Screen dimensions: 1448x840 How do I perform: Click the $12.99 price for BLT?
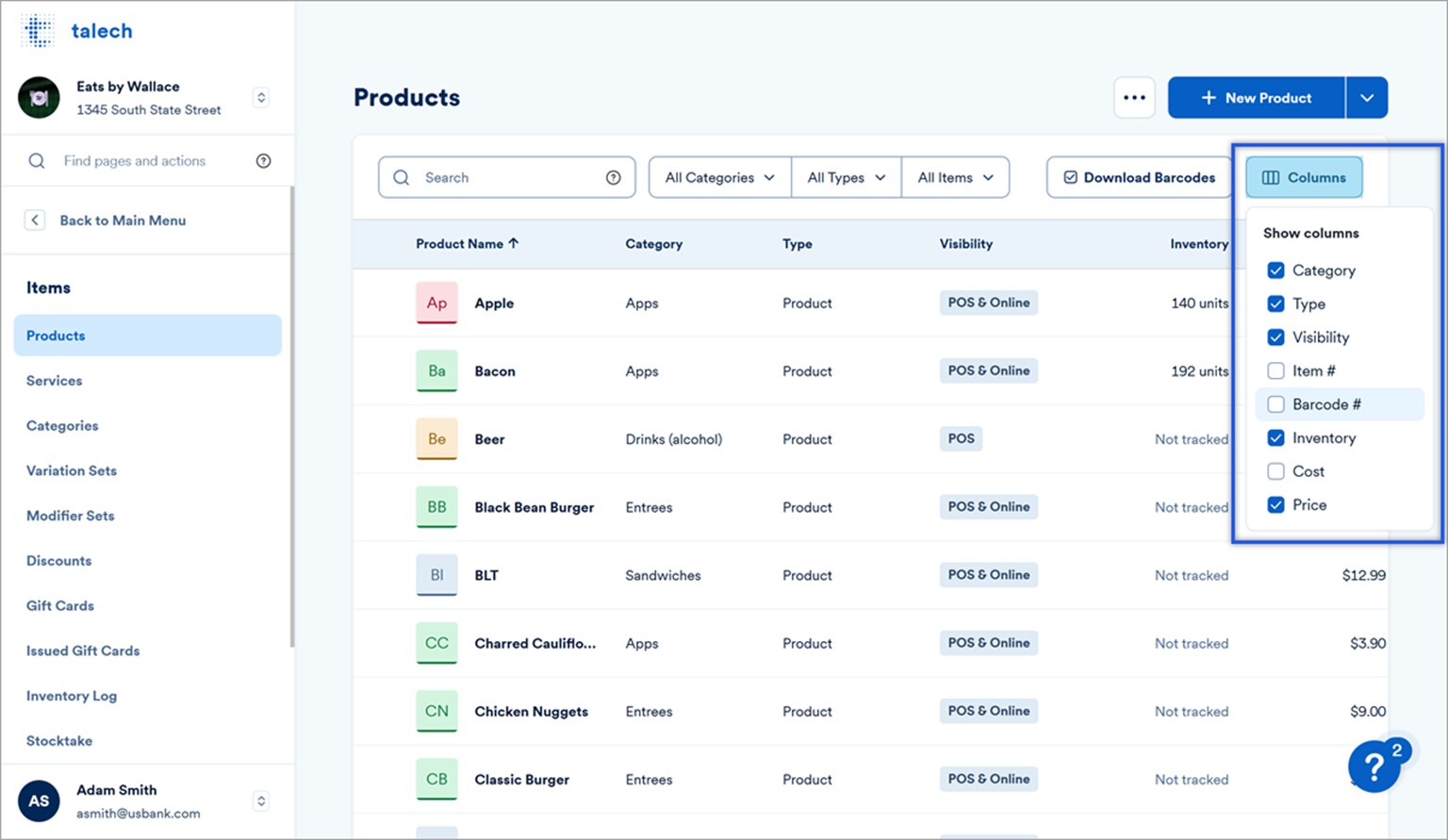(1364, 575)
